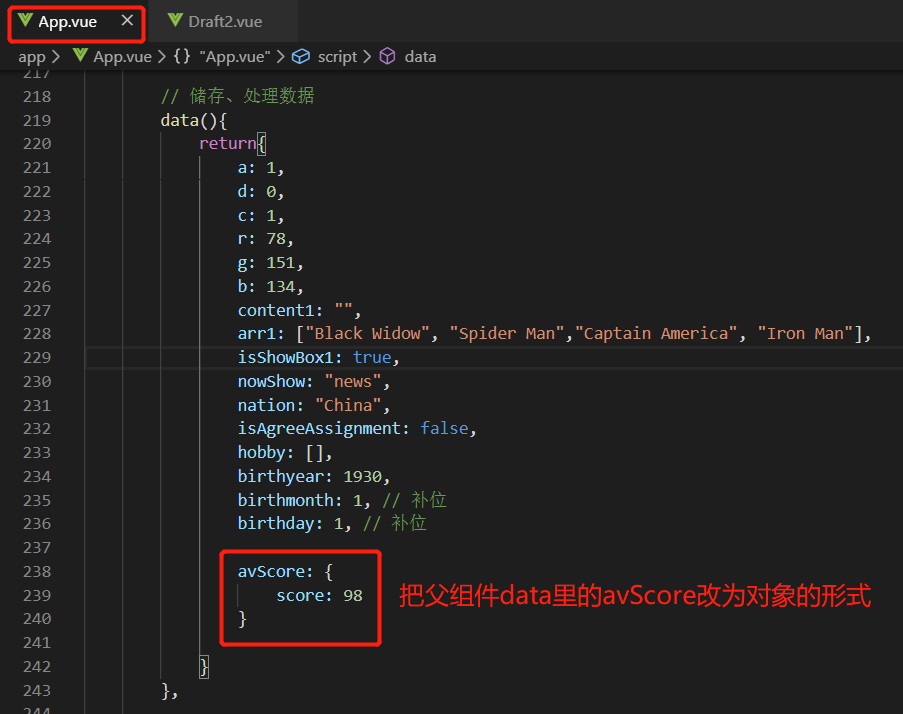Click the 'a: 1,' property line
The height and width of the screenshot is (714, 903).
(261, 168)
